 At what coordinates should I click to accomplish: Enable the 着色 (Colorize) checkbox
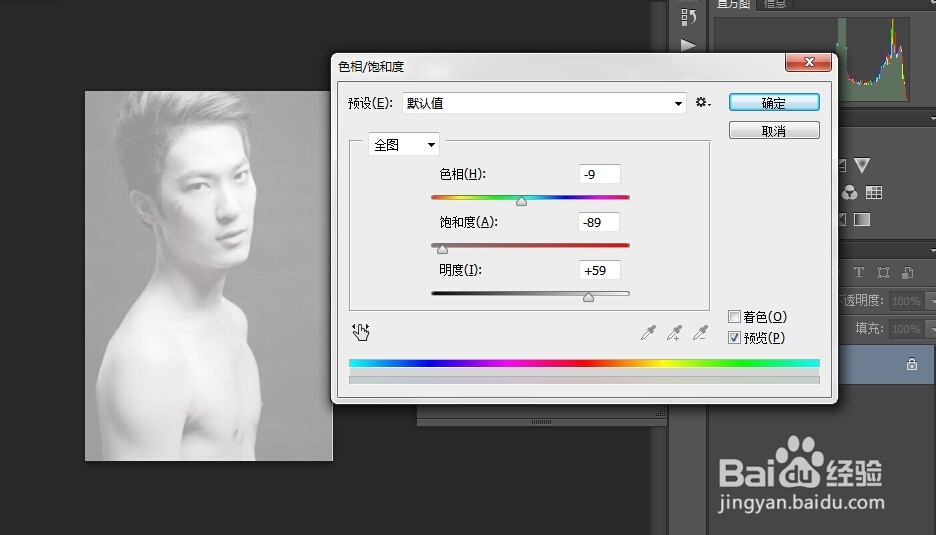pos(734,316)
